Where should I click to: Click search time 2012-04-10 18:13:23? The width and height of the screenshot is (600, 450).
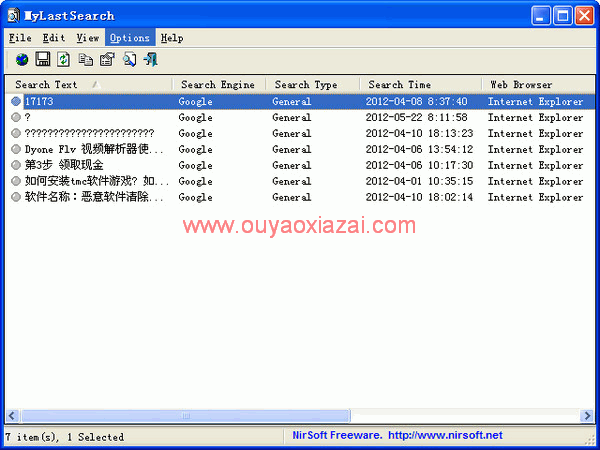coord(419,133)
